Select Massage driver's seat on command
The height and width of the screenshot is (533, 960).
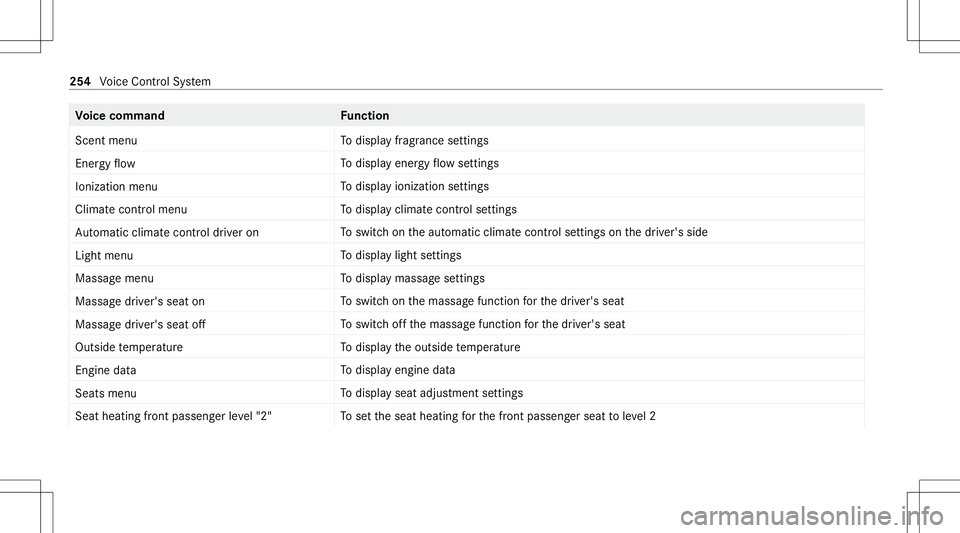click(140, 301)
